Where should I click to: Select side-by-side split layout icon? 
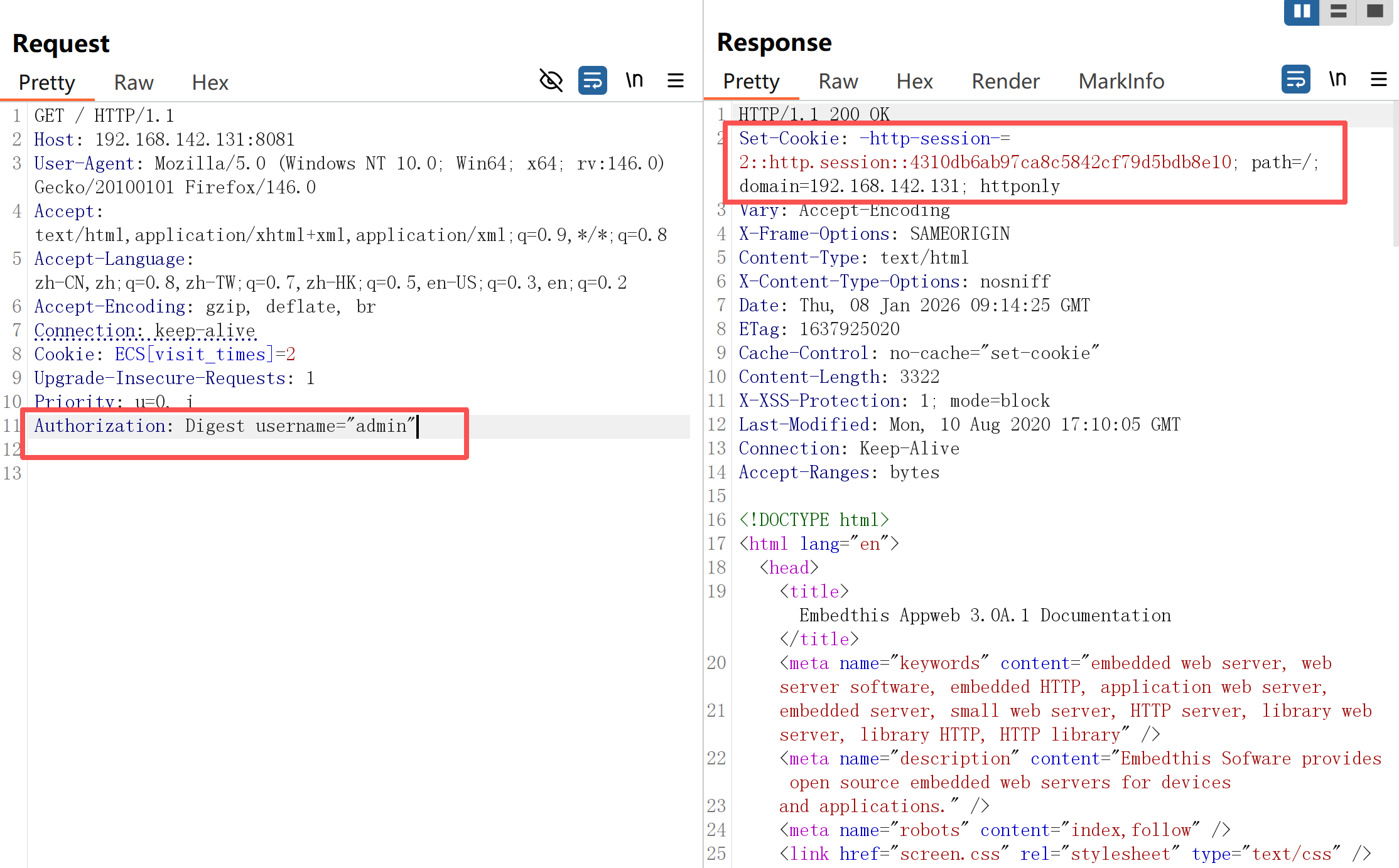coord(1302,11)
